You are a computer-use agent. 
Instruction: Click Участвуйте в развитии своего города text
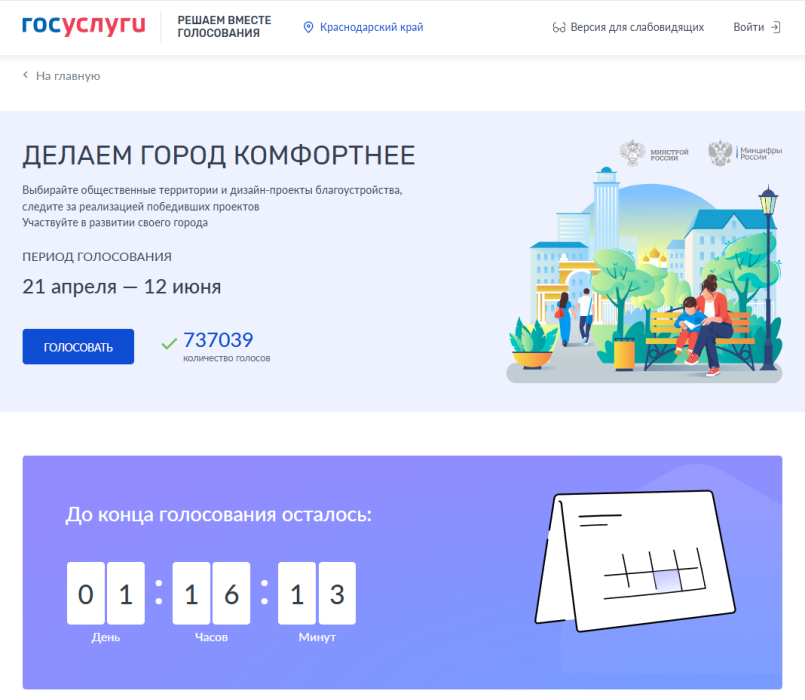(x=115, y=223)
